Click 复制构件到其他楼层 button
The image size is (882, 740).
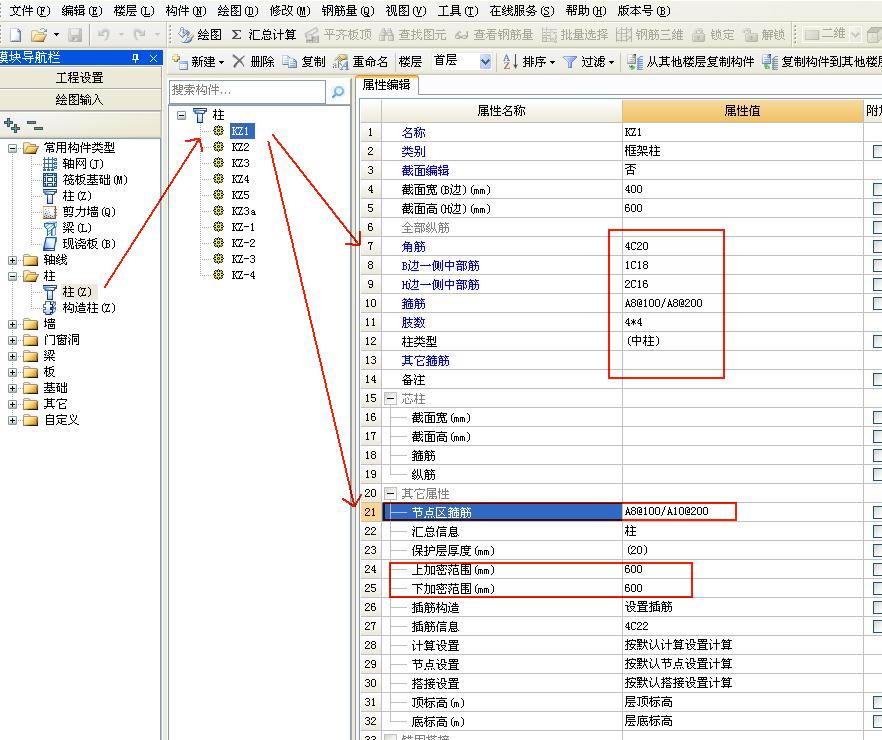tap(821, 61)
